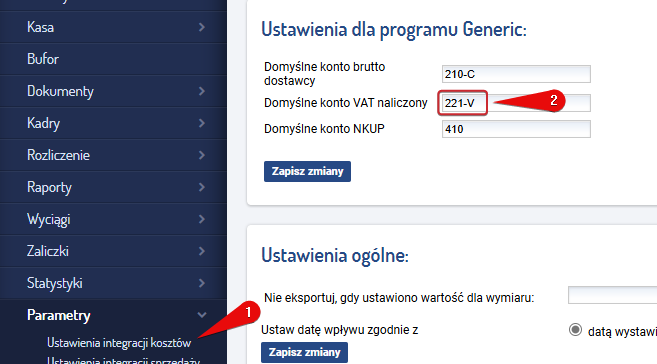Open the Raporty menu item

pos(113,187)
